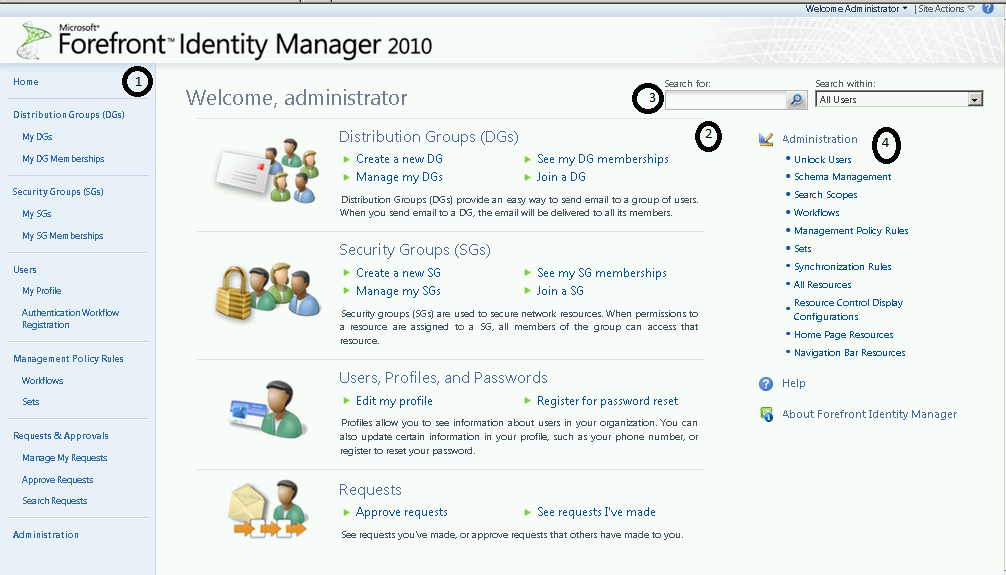
Task: Click the Security Groups padlock image
Action: click(268, 292)
